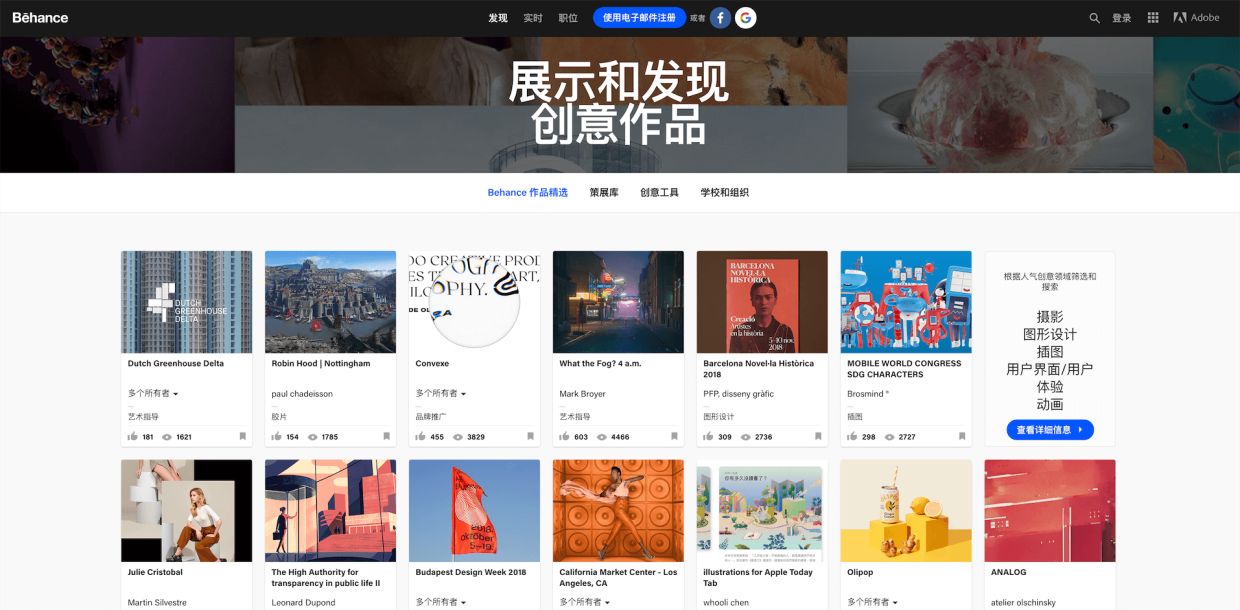Like Dutch Greenhouse Delta with thumbs-up icon
Viewport: 1240px width, 610px height.
133,437
